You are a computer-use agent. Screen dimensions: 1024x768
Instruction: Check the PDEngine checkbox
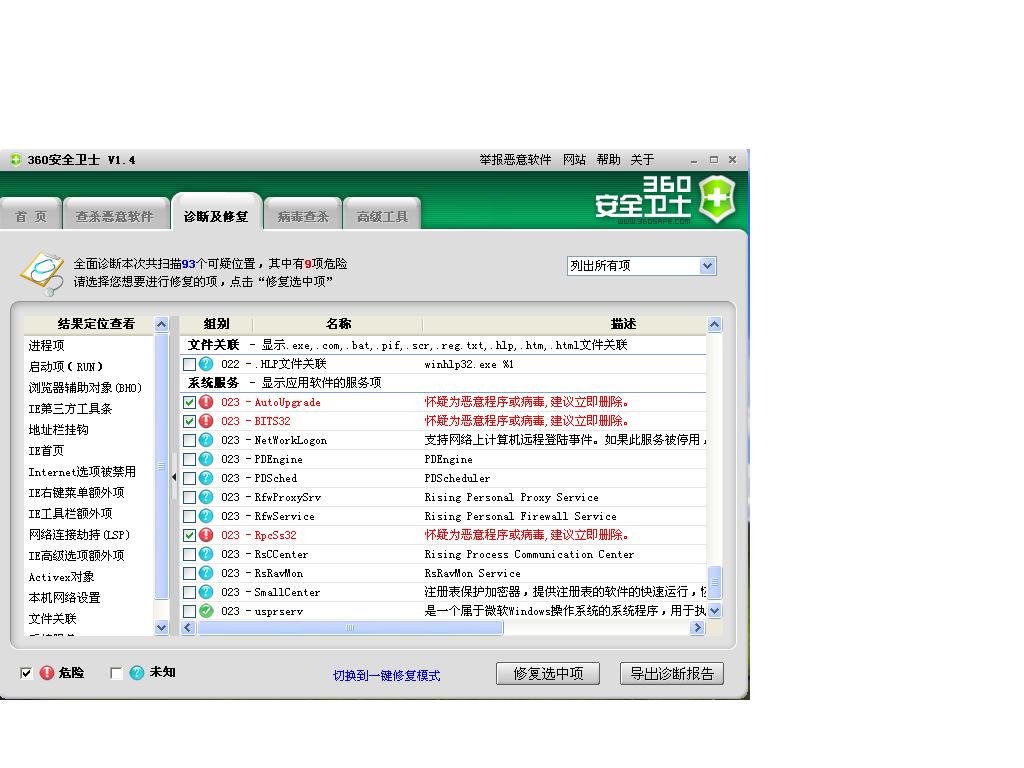tap(189, 459)
